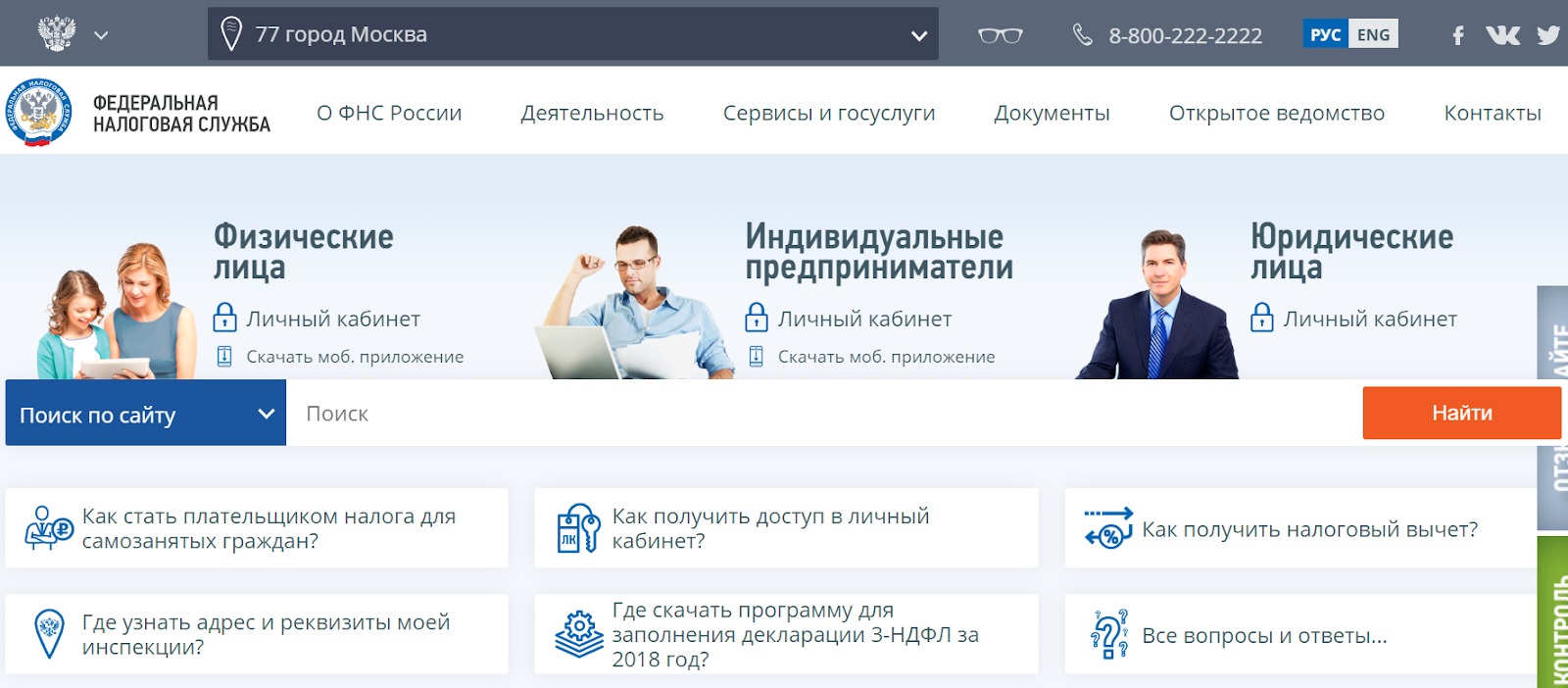Switch language to ENG
Viewport: 1568px width, 688px height.
click(x=1373, y=34)
